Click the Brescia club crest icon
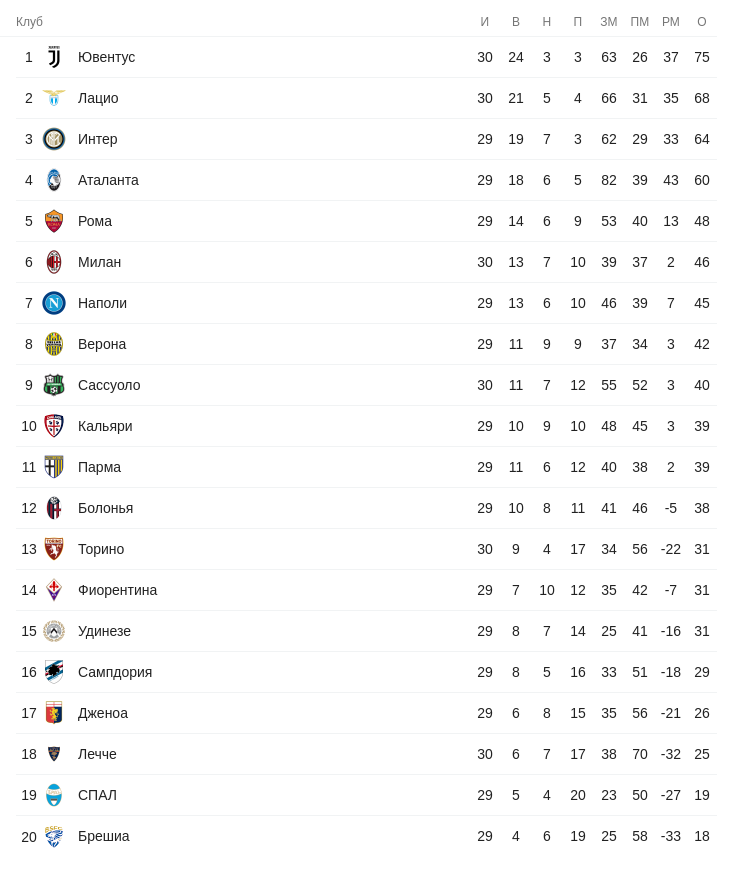This screenshot has height=880, width=752. point(54,836)
